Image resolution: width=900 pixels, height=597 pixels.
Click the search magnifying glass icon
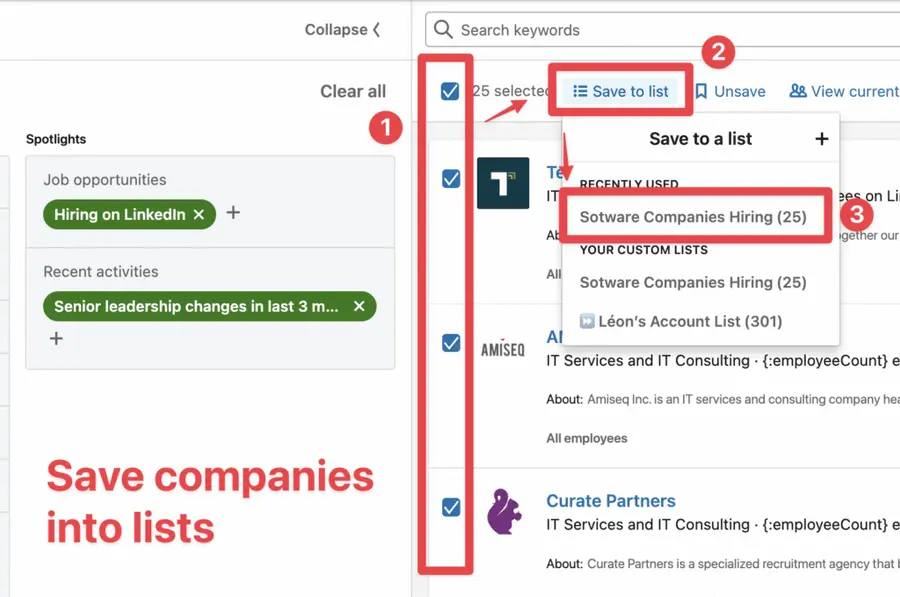pos(442,30)
